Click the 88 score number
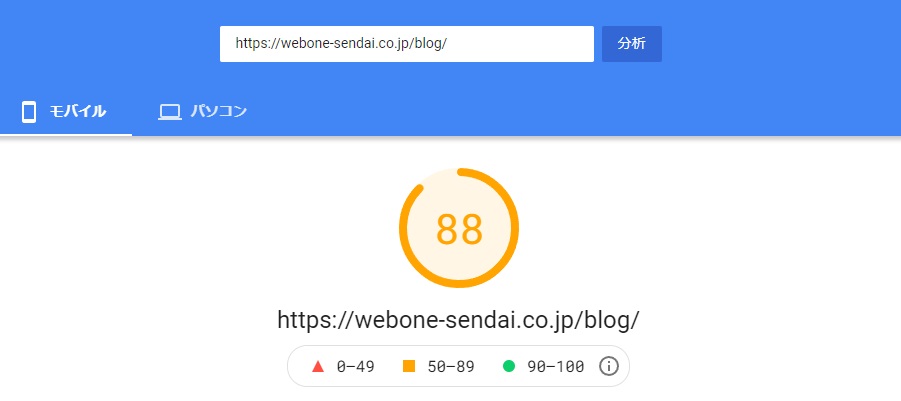Image resolution: width=901 pixels, height=401 pixels. 459,229
